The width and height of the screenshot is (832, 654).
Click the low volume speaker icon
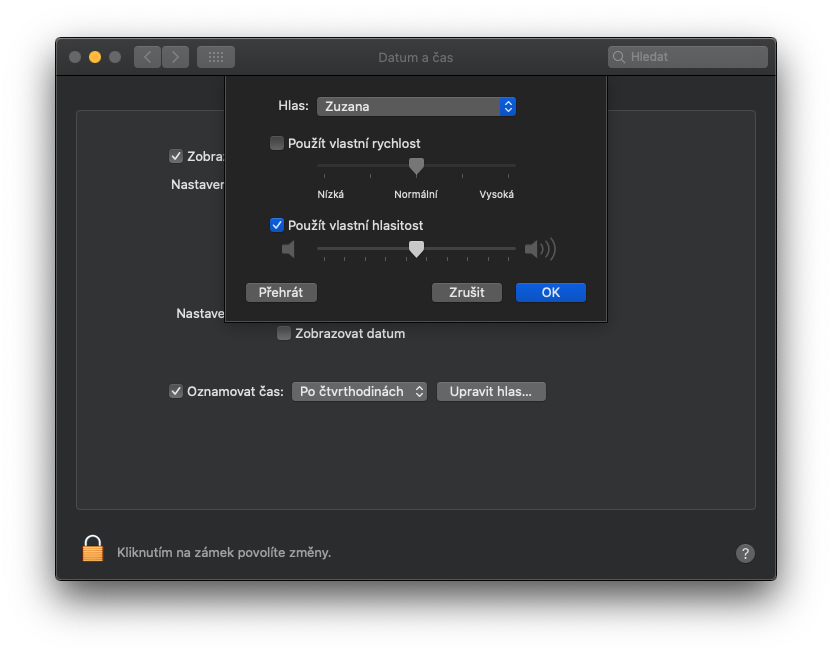point(288,249)
